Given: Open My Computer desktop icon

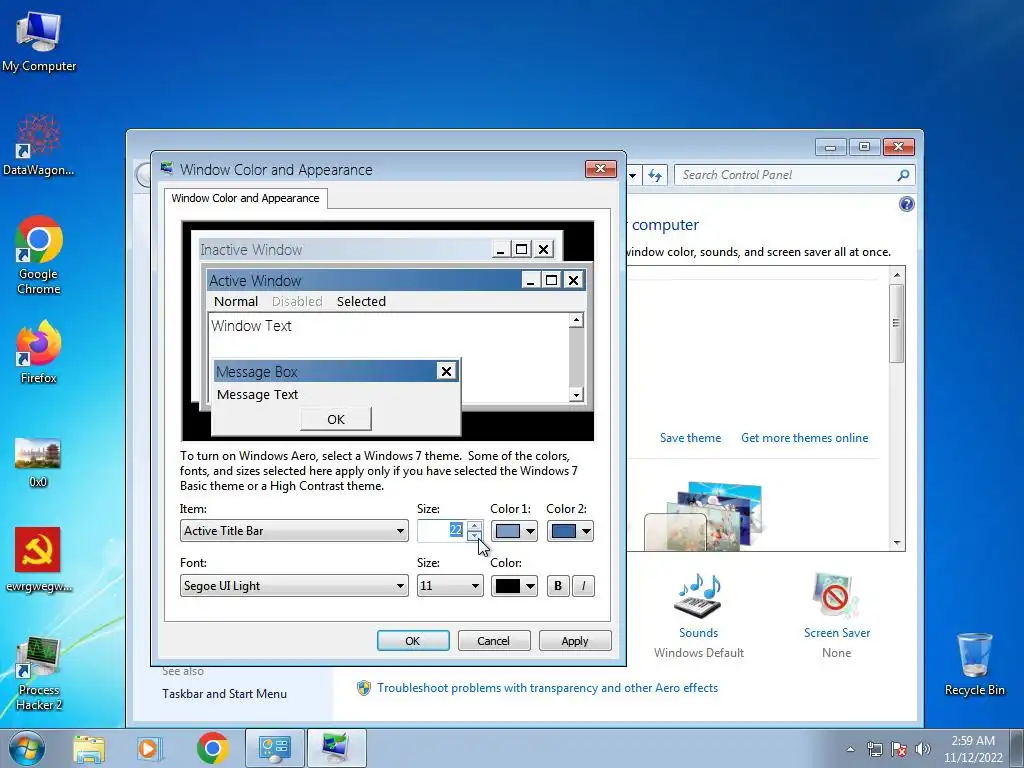Looking at the screenshot, I should (x=39, y=40).
